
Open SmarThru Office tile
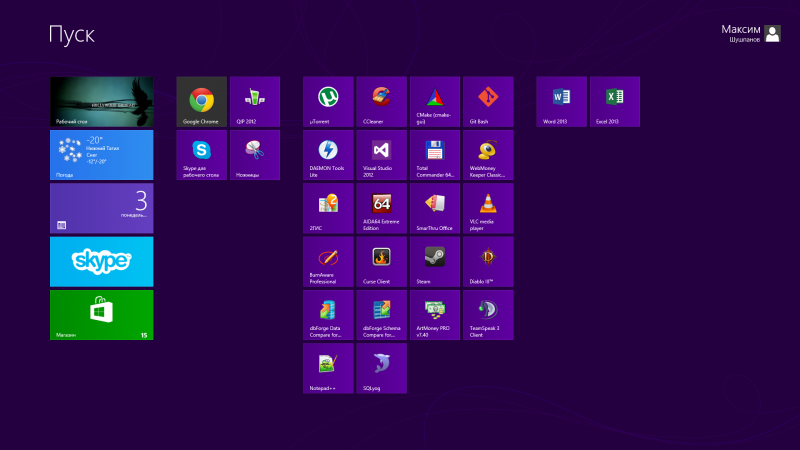point(435,208)
